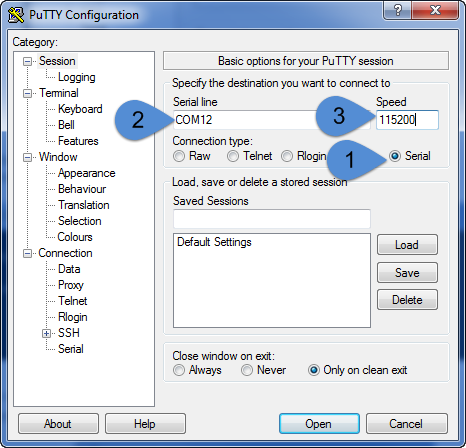Viewport: 466px width, 448px height.
Task: Collapse the Terminal tree node
Action: 27,93
